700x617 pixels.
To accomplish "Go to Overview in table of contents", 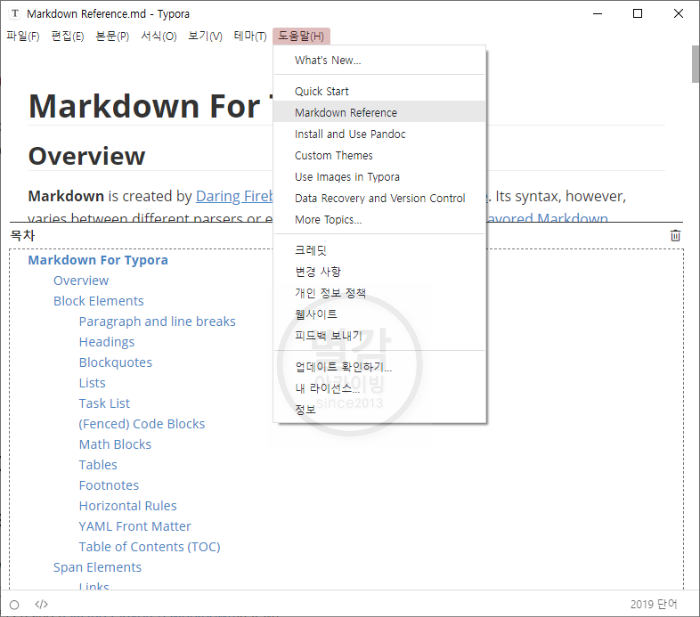I will [x=81, y=280].
